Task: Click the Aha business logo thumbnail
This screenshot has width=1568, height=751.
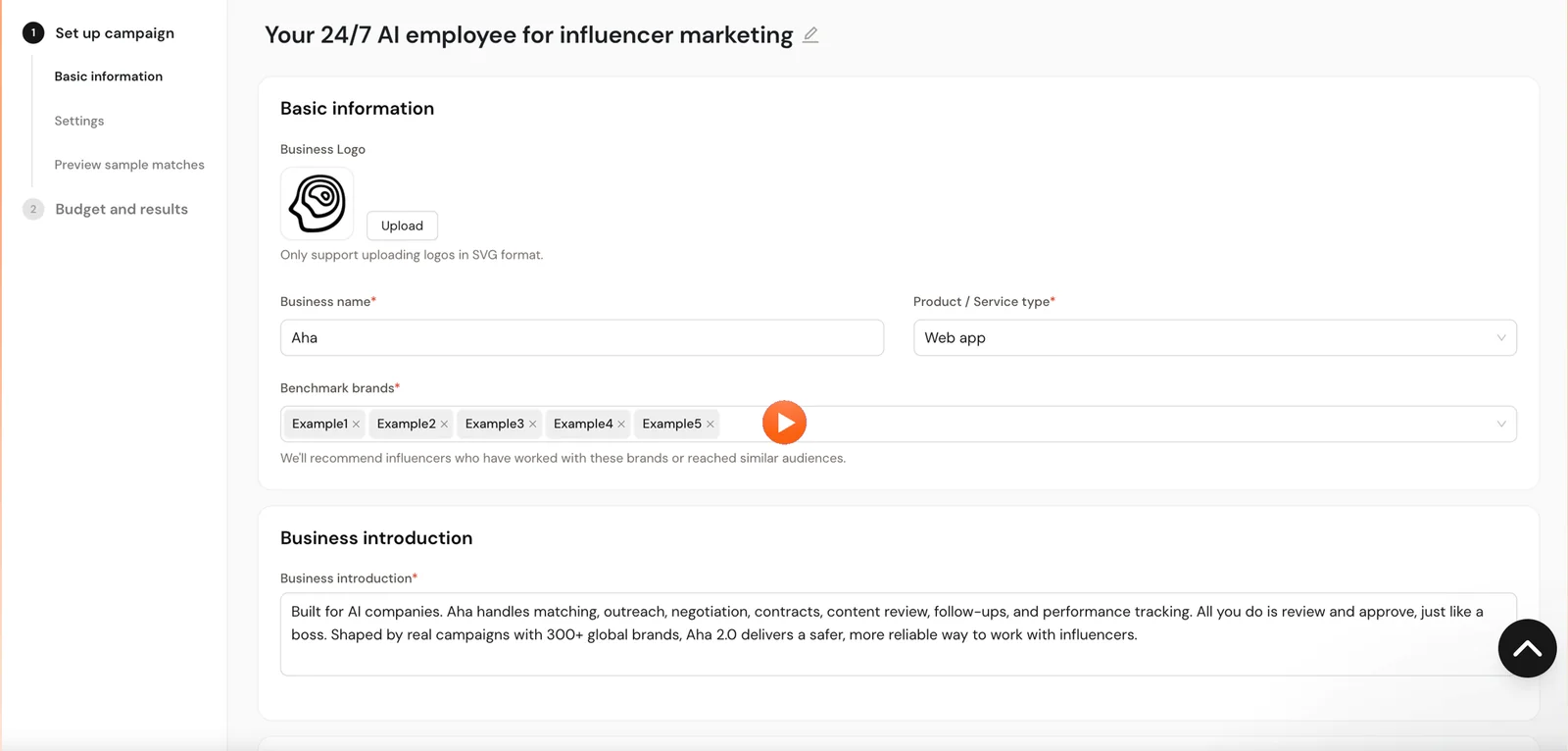Action: (317, 203)
